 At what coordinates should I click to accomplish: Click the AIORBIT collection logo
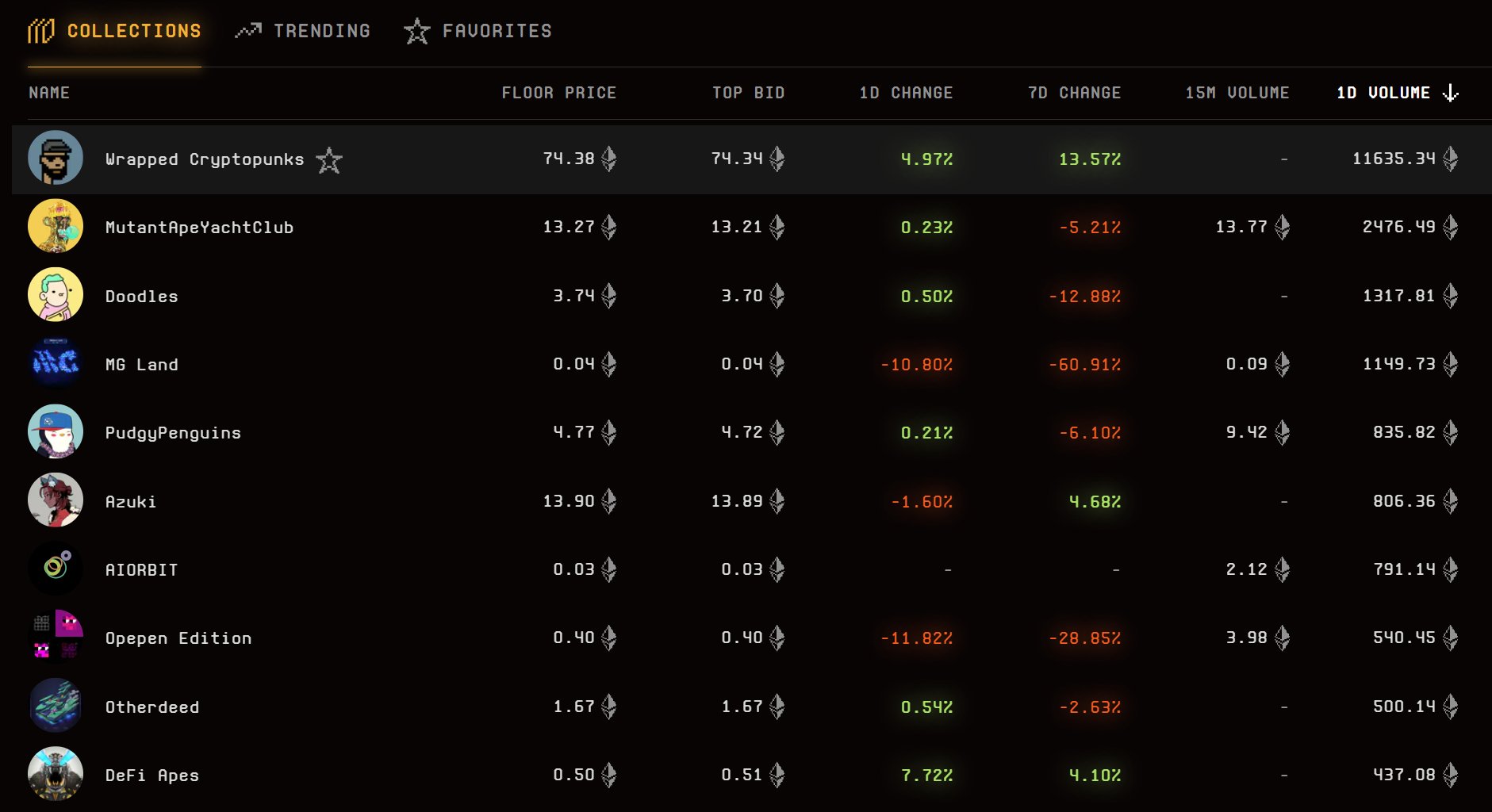coord(56,569)
